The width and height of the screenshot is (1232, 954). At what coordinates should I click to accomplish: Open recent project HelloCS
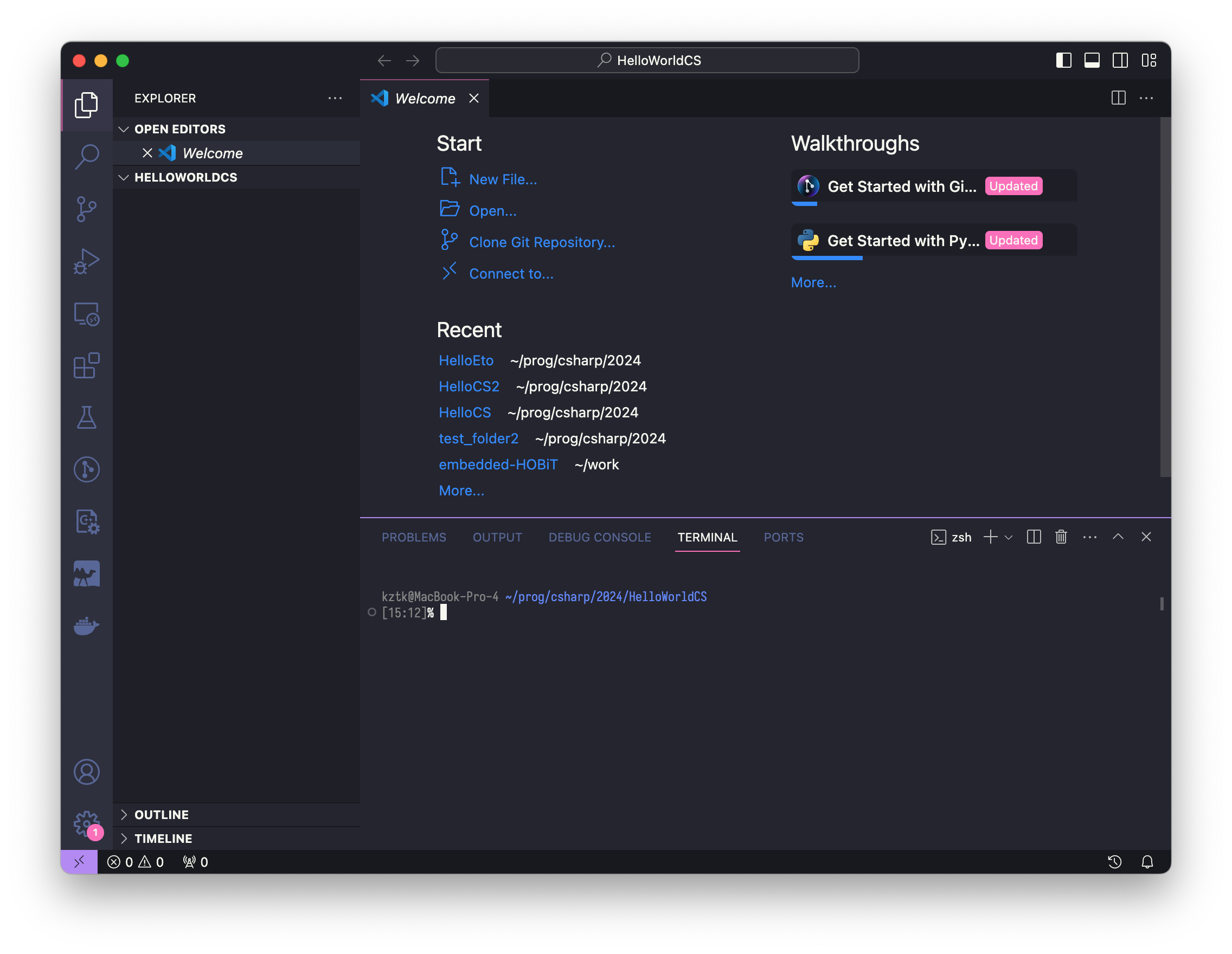click(465, 412)
